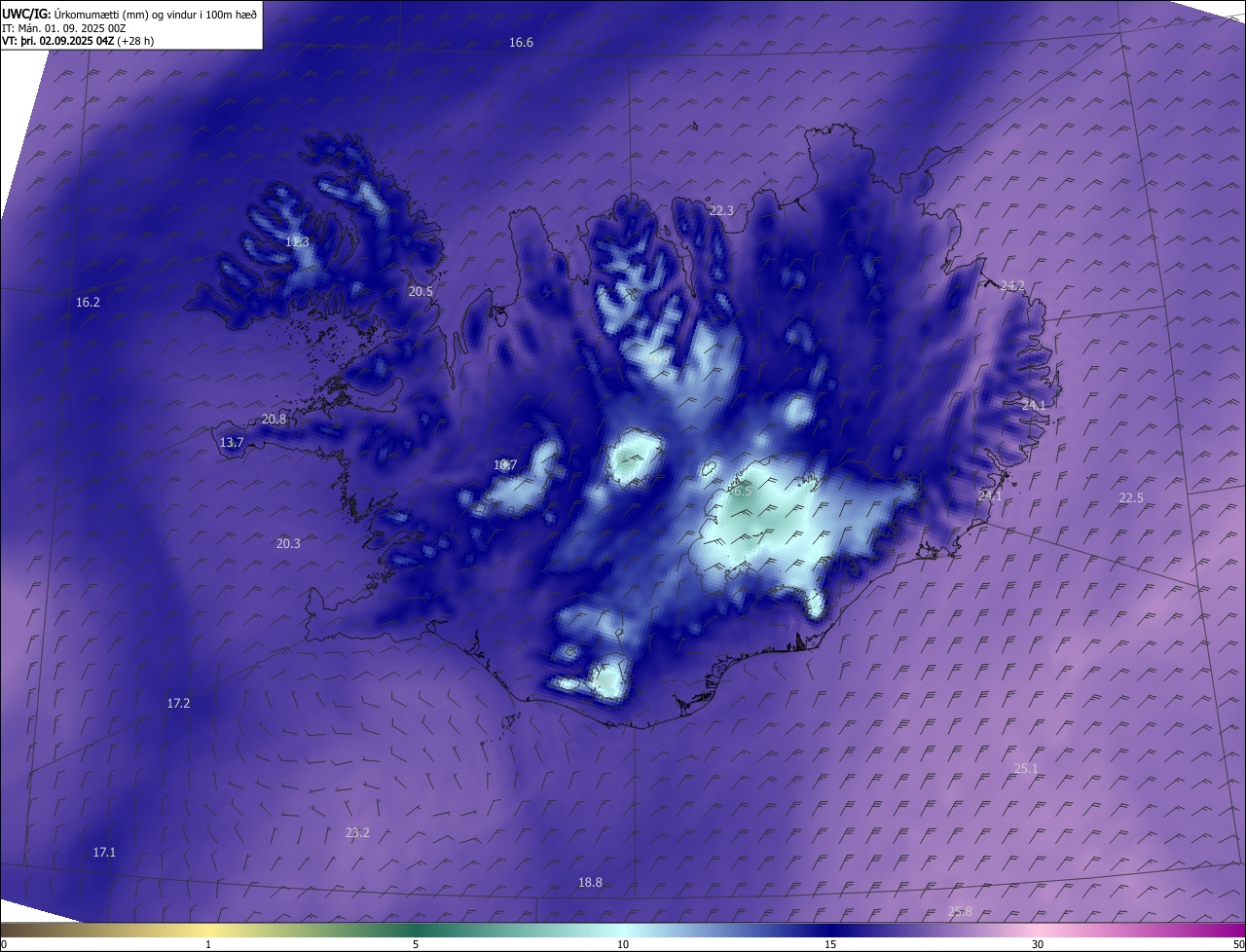The height and width of the screenshot is (952, 1246).
Task: Click the colorbar tick label 15
Action: (830, 944)
